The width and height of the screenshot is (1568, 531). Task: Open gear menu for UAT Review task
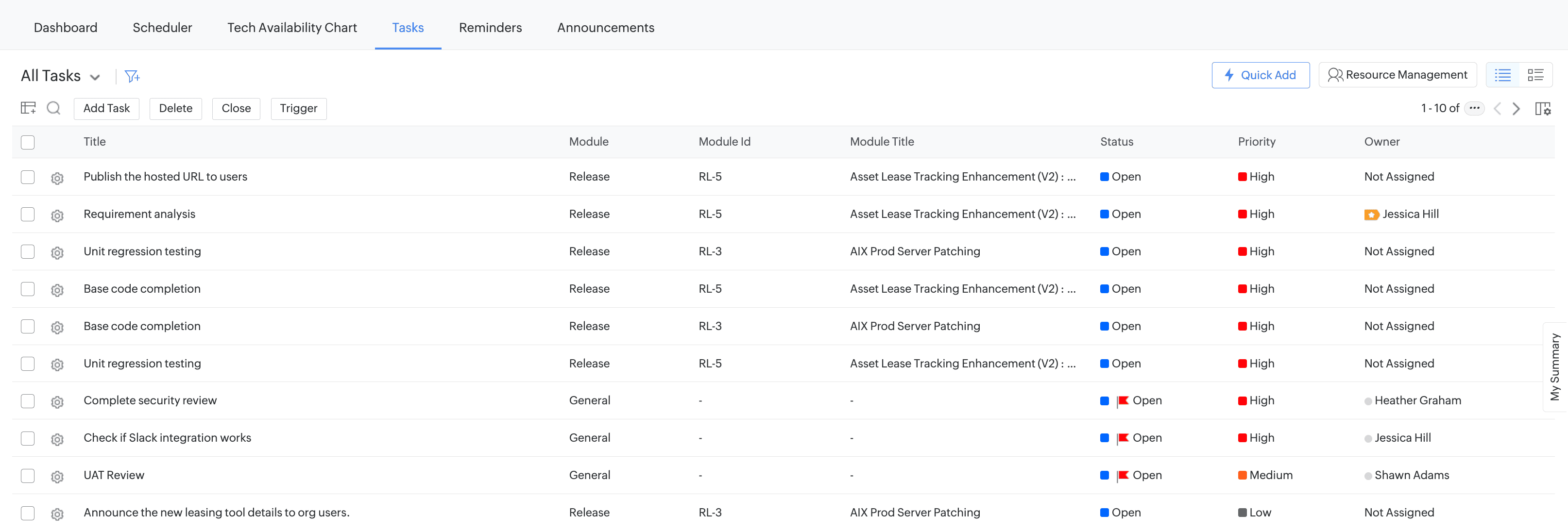click(57, 476)
